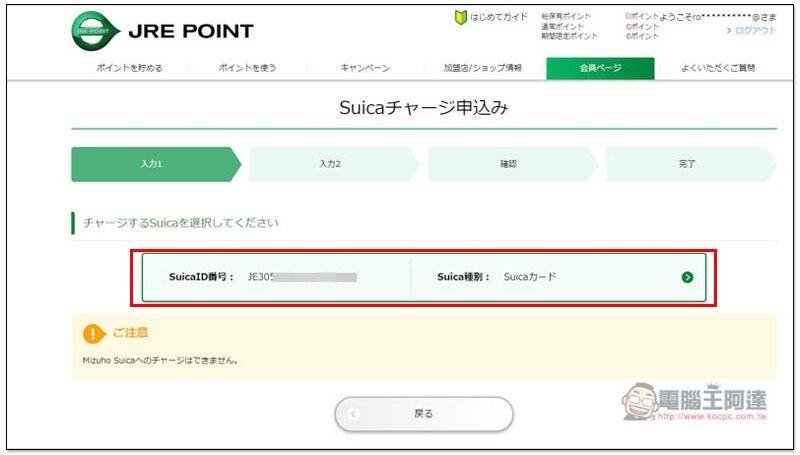Click the 通常ポイント label
The height and width of the screenshot is (455, 800).
click(x=563, y=27)
